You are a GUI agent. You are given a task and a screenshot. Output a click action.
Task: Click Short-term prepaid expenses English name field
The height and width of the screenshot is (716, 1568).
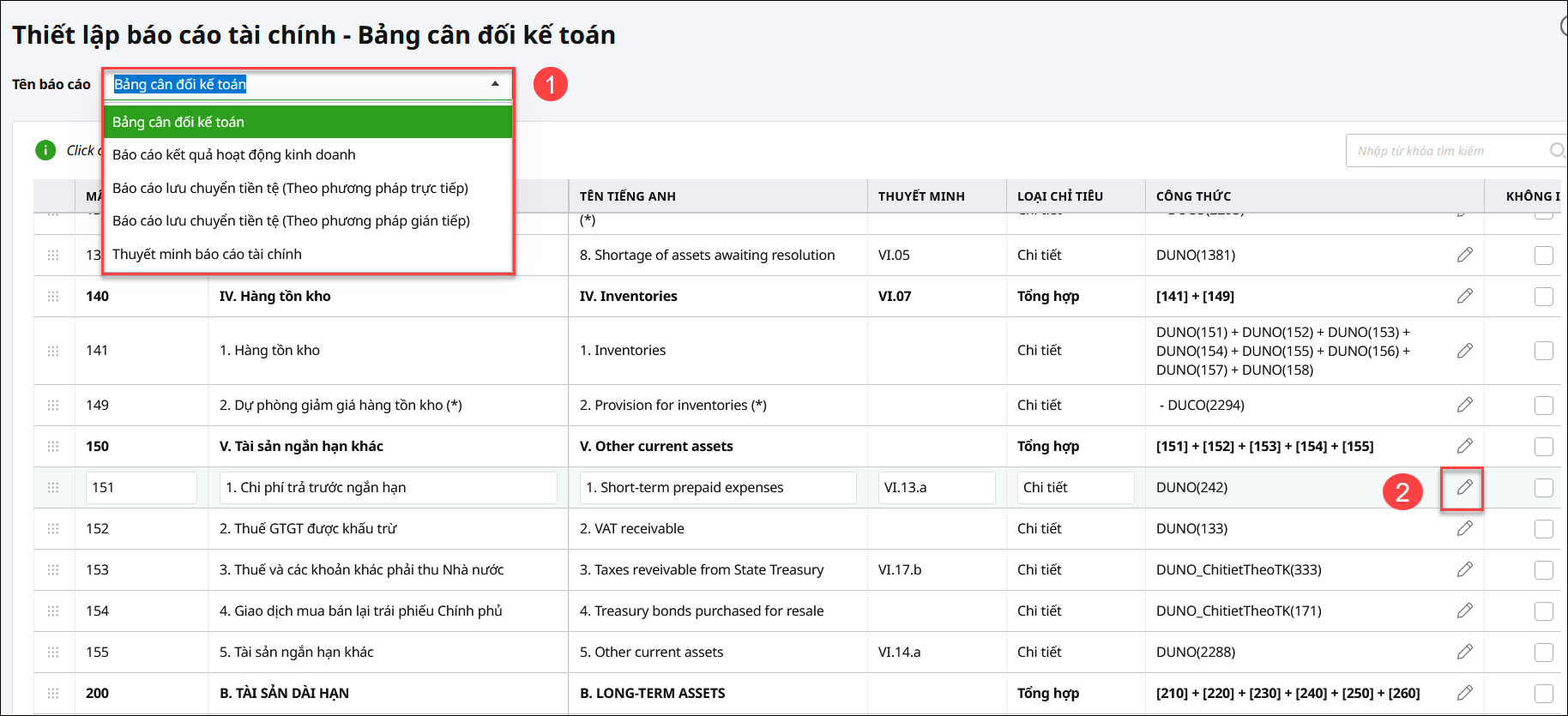coord(717,488)
